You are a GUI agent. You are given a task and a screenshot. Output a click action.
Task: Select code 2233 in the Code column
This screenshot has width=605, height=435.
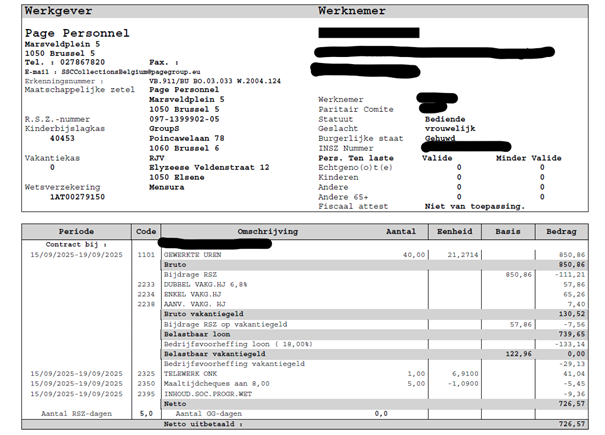(x=146, y=284)
